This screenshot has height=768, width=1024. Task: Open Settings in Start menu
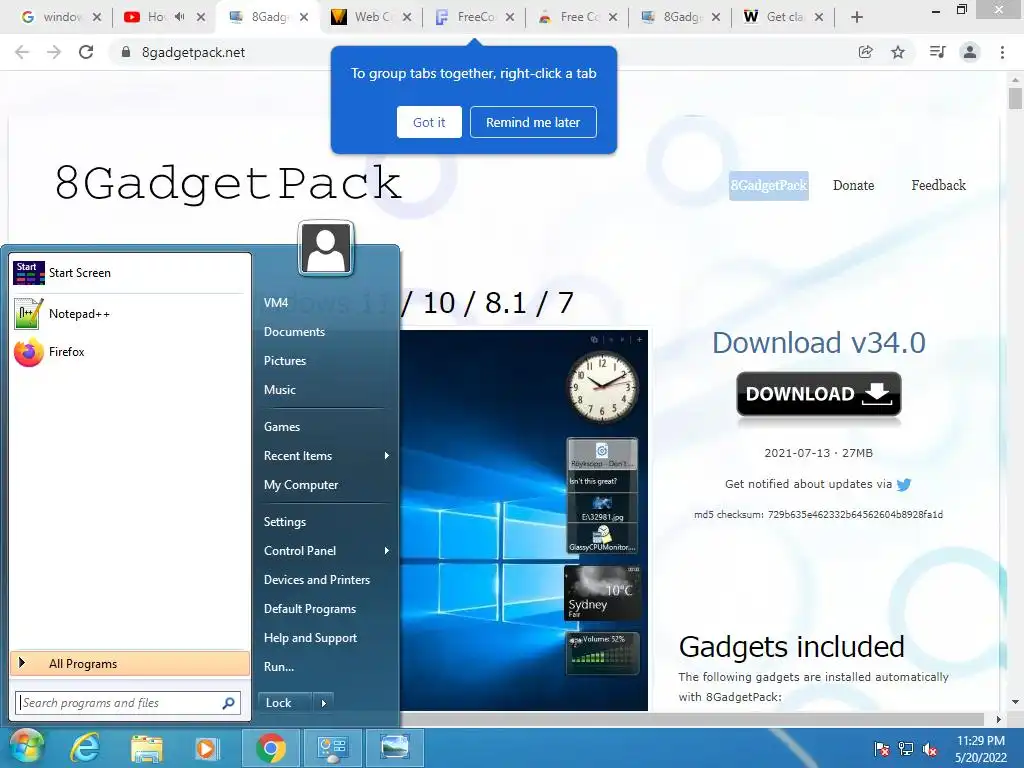coord(285,522)
